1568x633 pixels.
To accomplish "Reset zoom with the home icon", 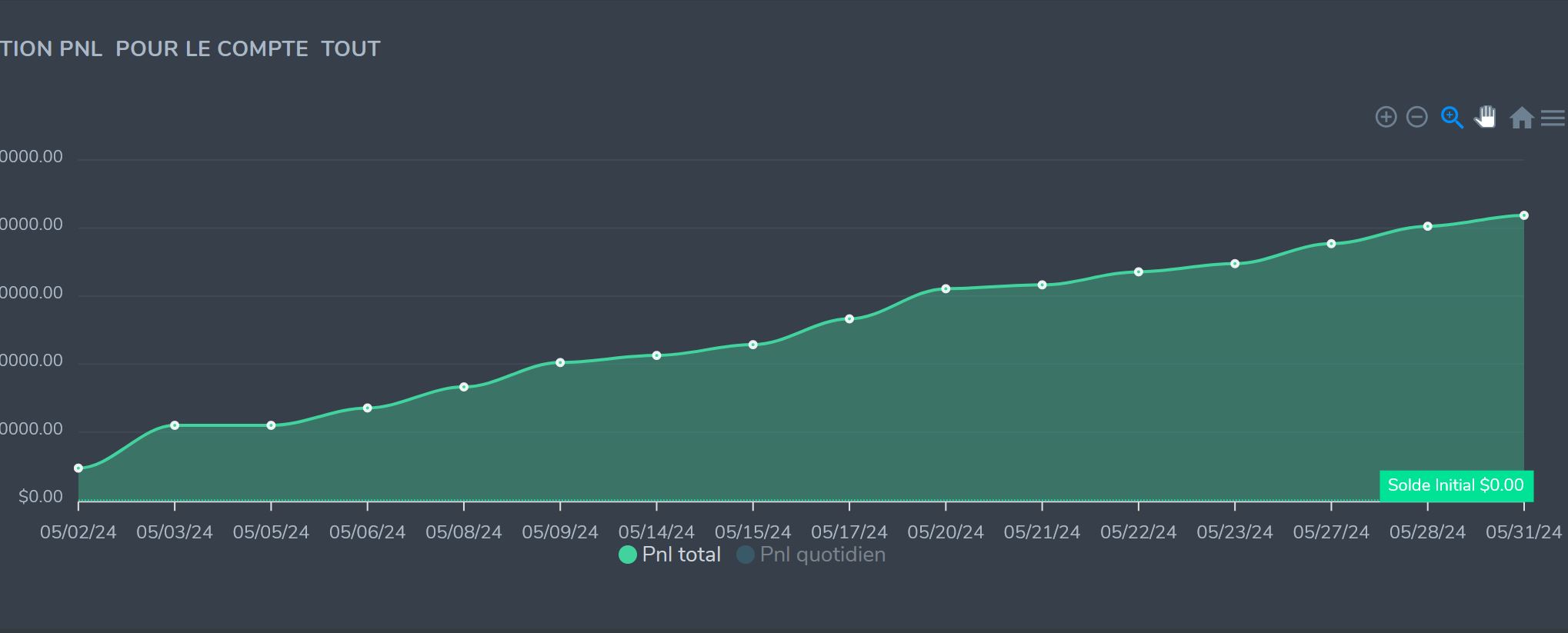I will (1521, 118).
